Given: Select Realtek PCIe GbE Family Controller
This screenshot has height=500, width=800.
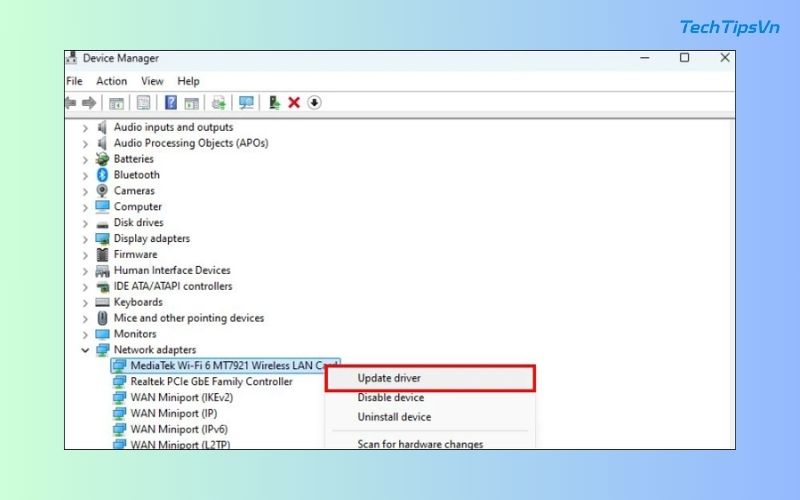Looking at the screenshot, I should (x=211, y=382).
